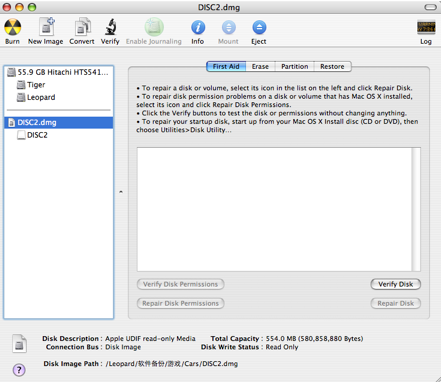441x382 pixels.
Task: Click the sidebar splitter handle dot
Action: pyautogui.click(x=121, y=192)
